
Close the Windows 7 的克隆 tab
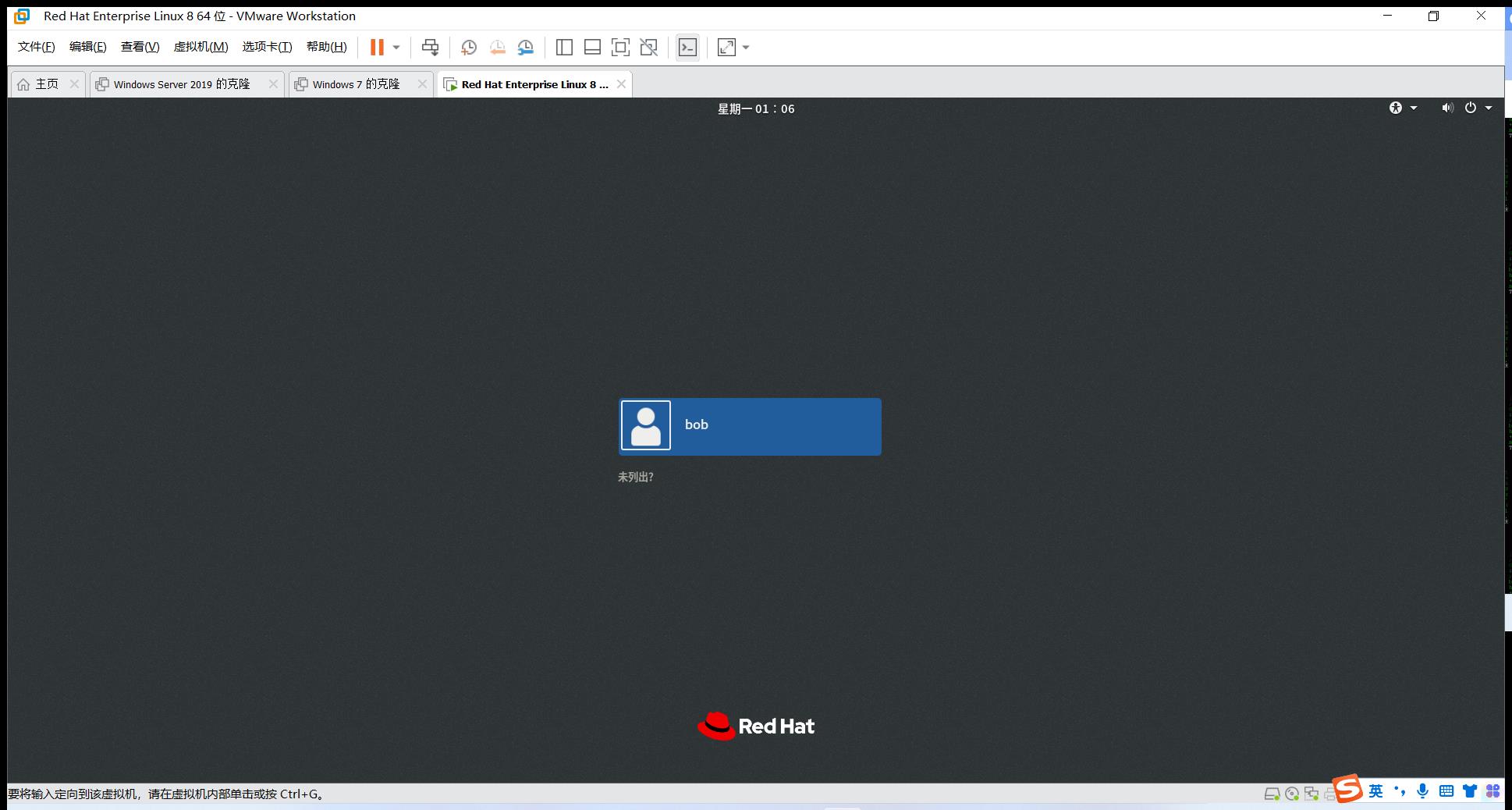(422, 83)
